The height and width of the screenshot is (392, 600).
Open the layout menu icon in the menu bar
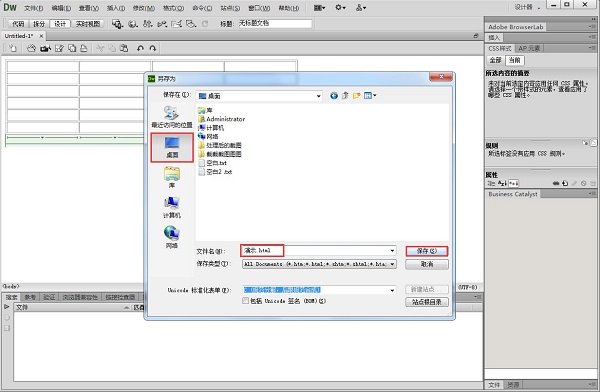point(320,8)
